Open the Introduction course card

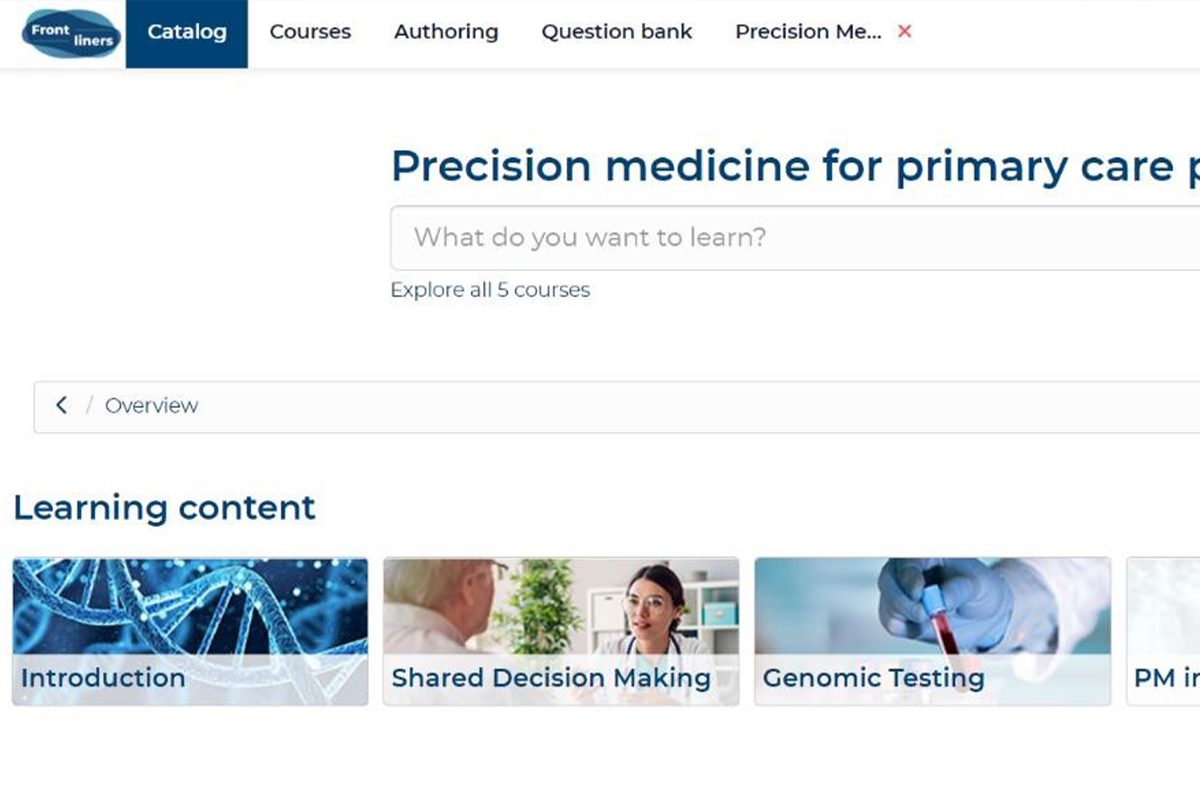(190, 632)
